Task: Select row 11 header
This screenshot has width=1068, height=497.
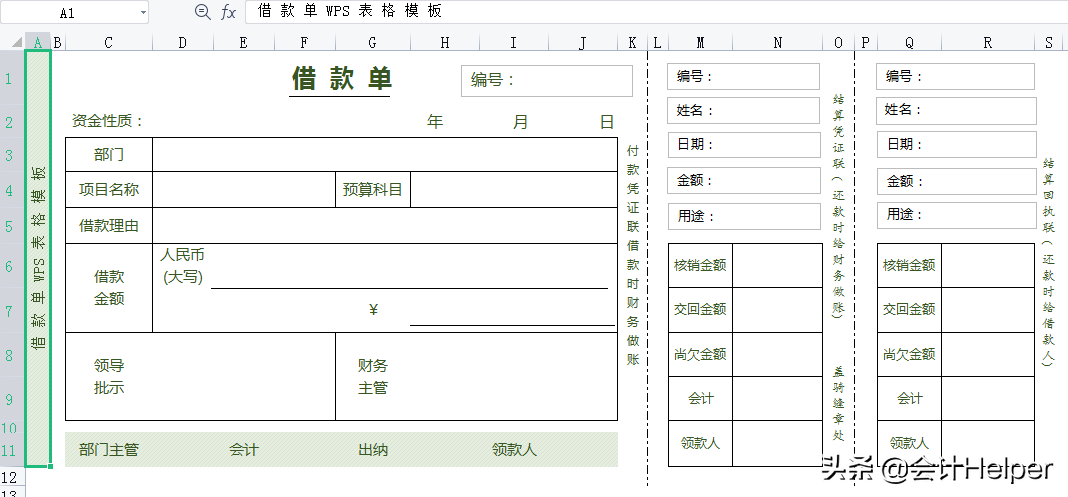Action: point(10,450)
